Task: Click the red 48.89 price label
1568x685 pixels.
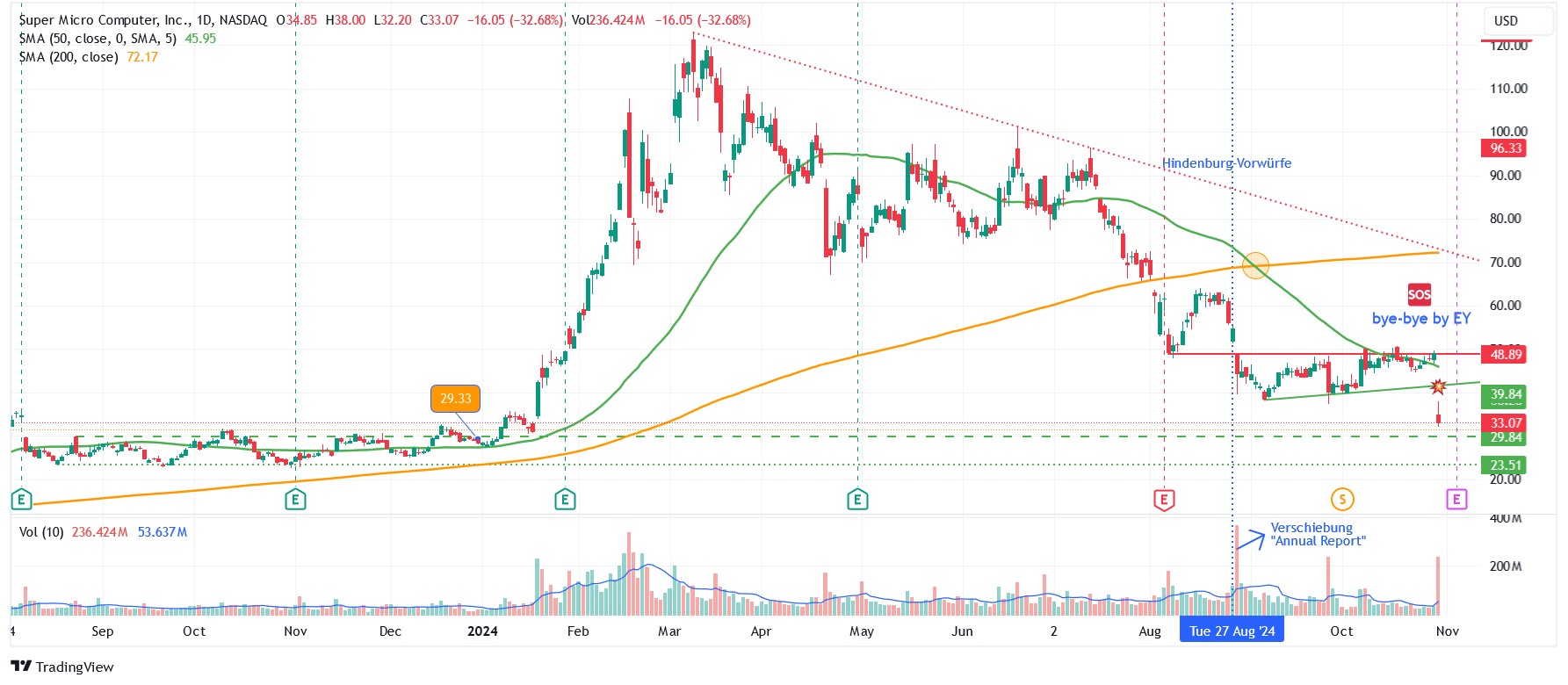Action: (1506, 355)
